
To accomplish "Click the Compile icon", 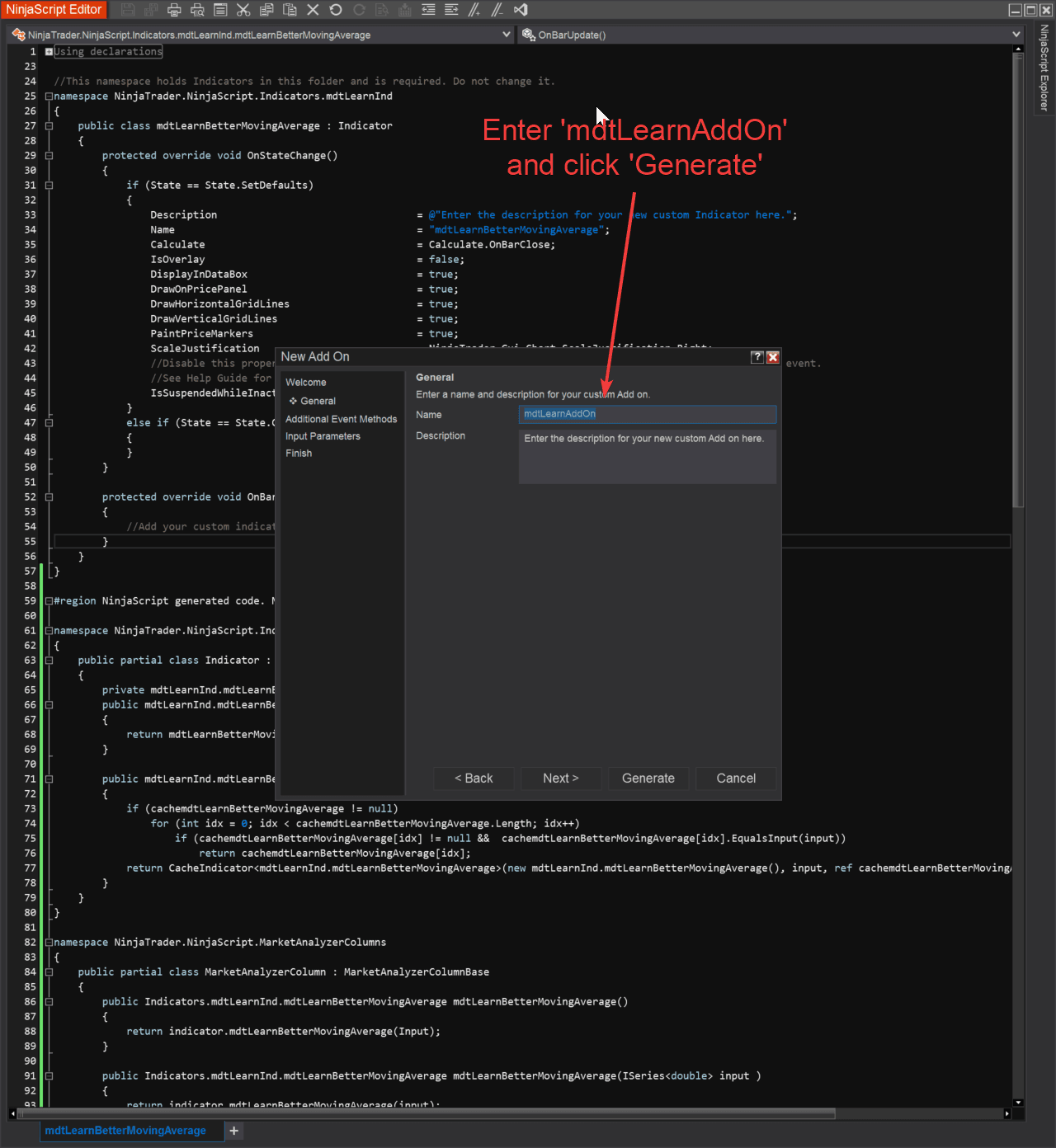I will pyautogui.click(x=405, y=10).
